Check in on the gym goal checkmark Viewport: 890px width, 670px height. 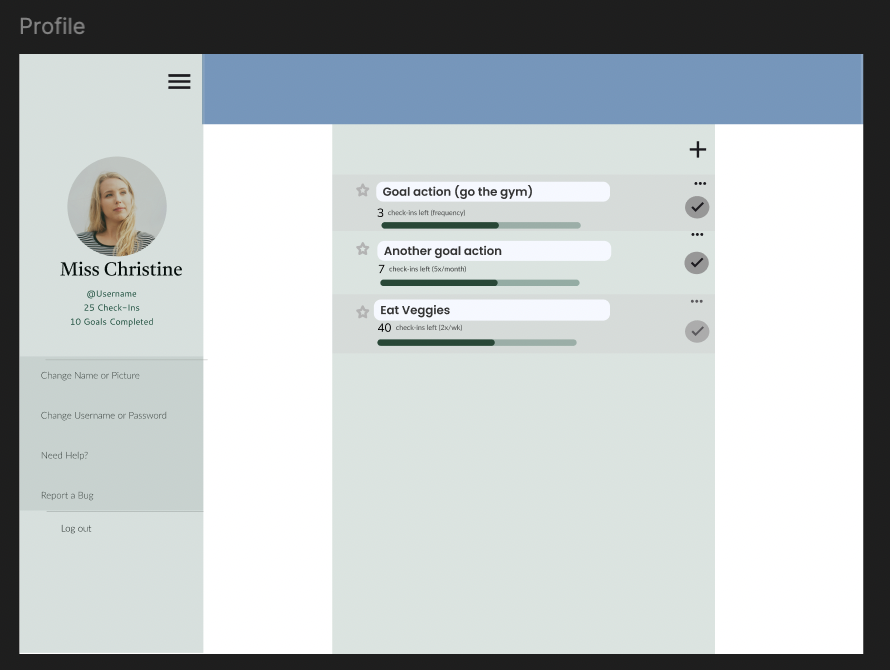coord(697,207)
